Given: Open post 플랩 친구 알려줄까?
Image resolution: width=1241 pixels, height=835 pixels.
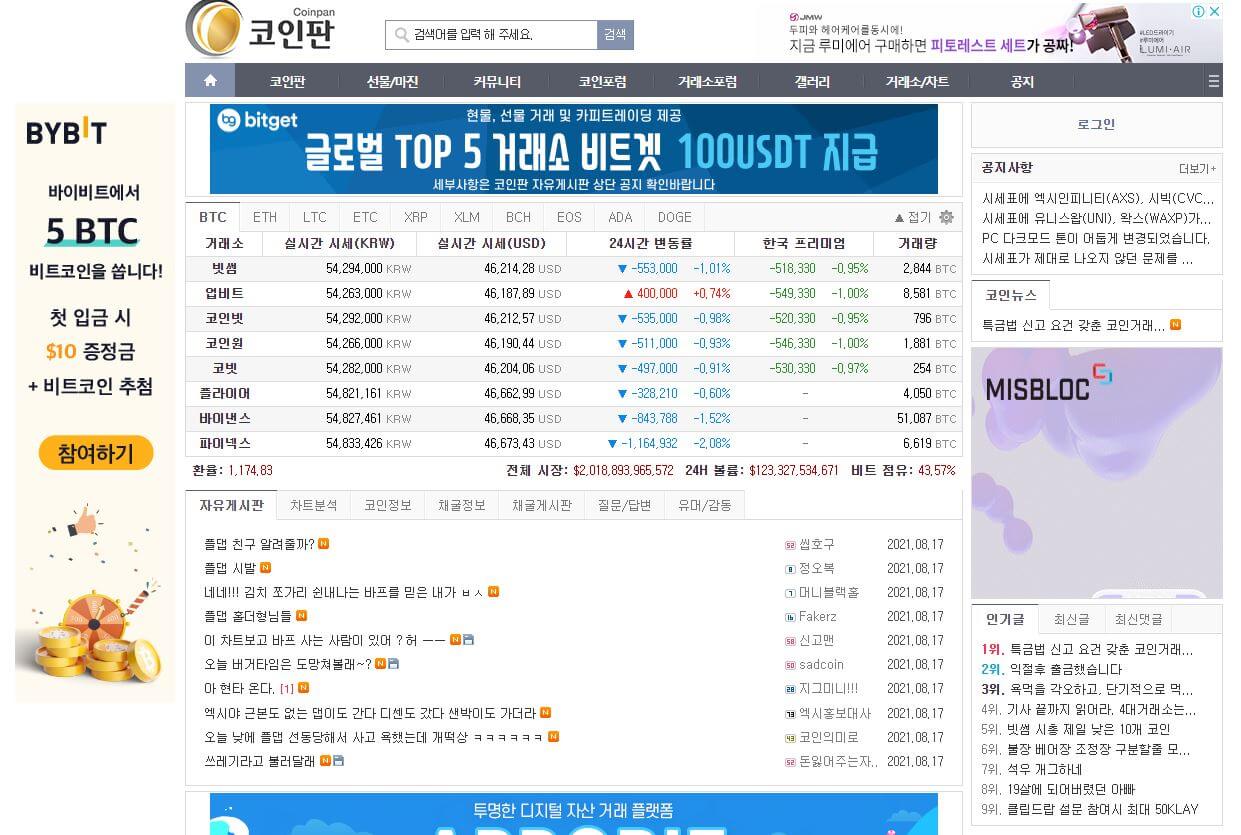Looking at the screenshot, I should 259,545.
